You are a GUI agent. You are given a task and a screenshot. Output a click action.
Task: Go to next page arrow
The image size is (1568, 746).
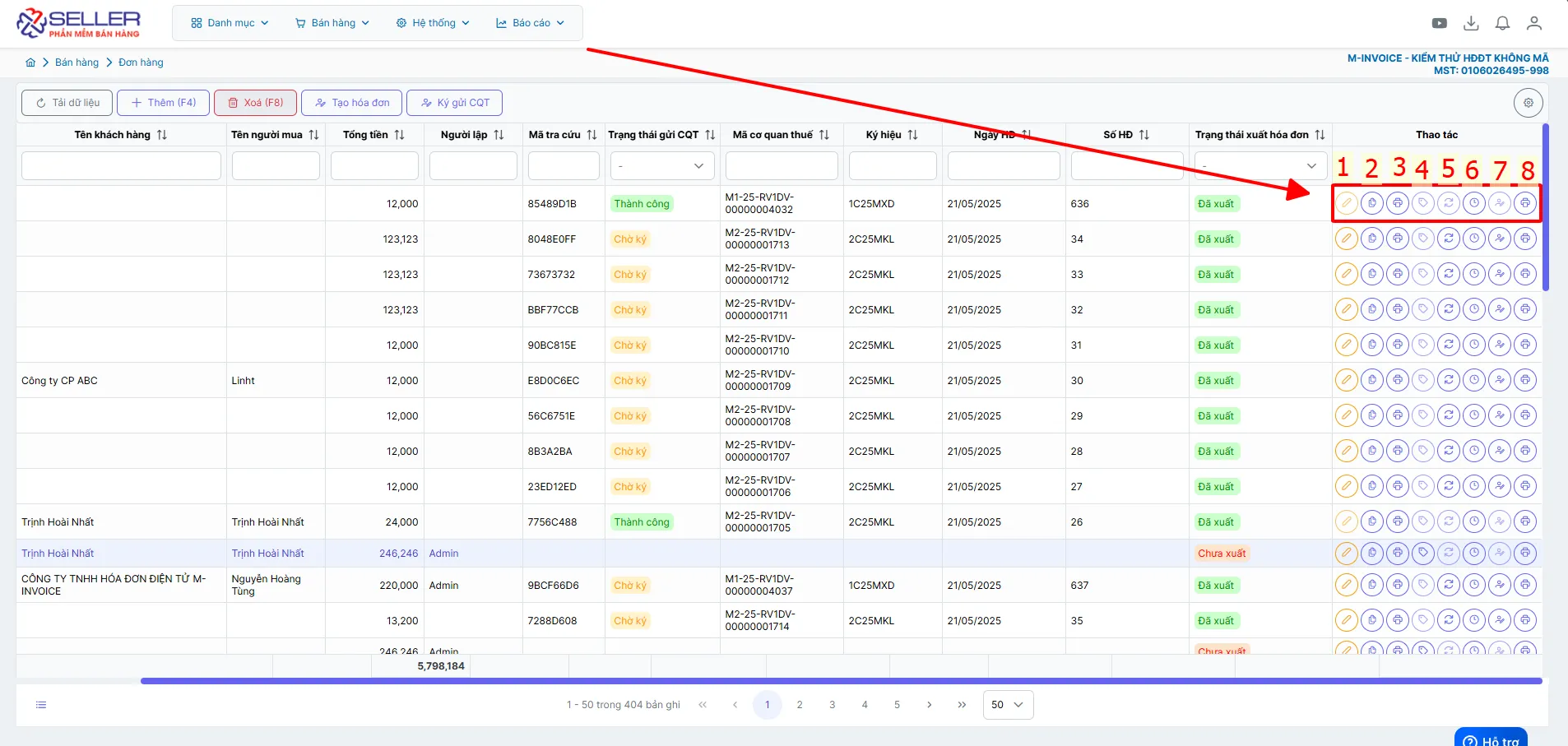930,705
